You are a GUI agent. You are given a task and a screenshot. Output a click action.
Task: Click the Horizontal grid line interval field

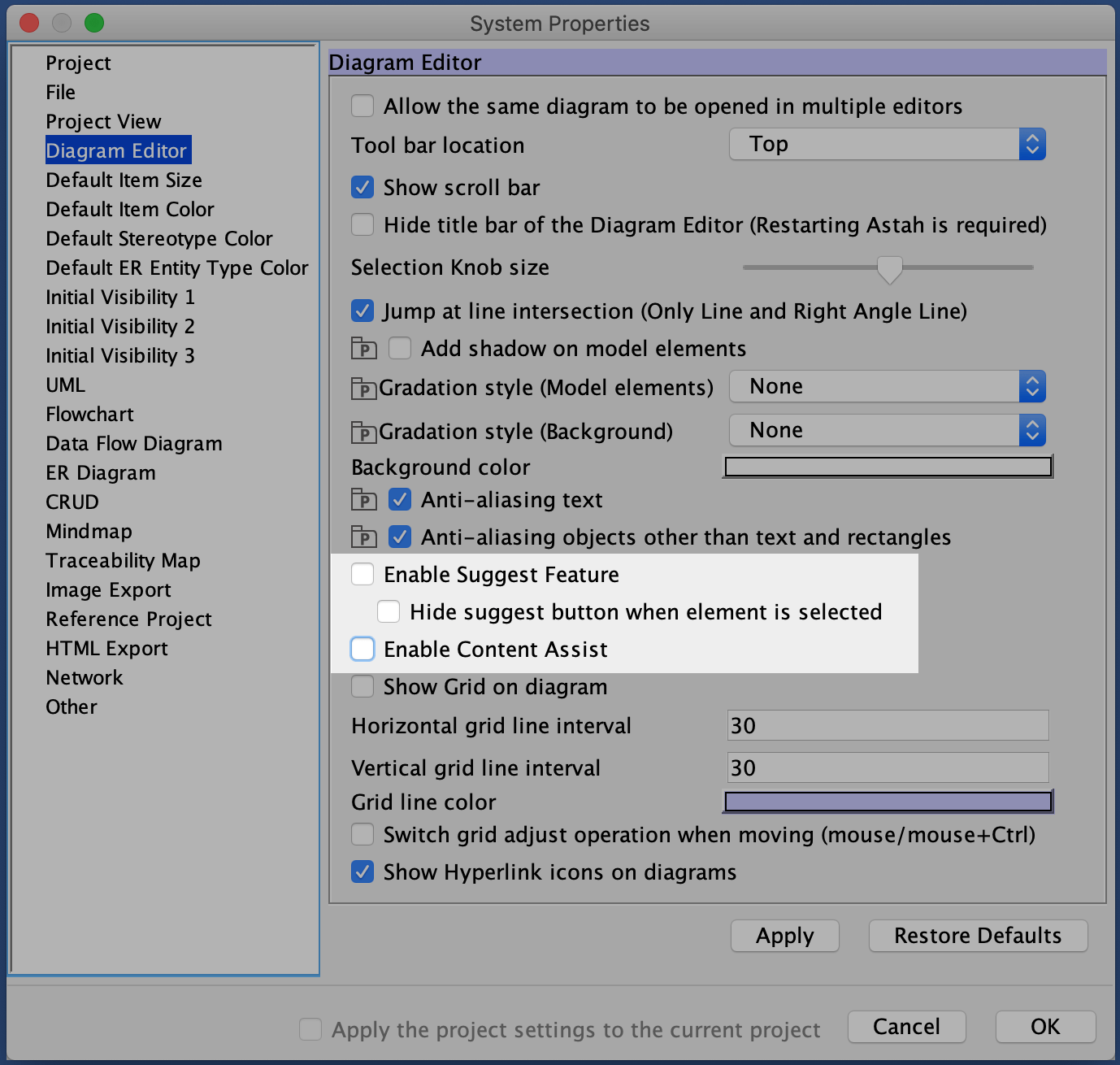[888, 725]
